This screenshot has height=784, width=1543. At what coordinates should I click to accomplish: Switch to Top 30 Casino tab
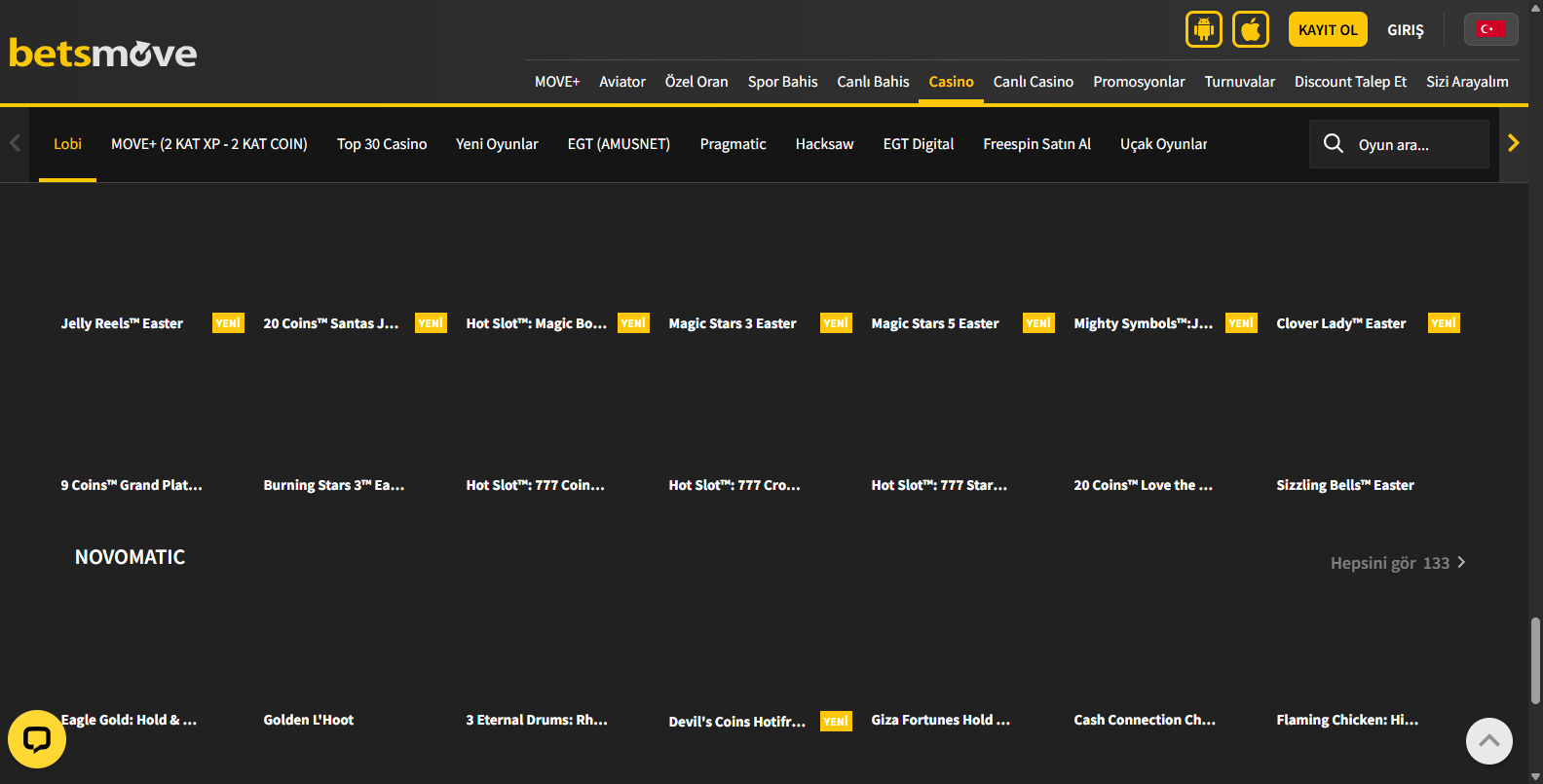(x=382, y=144)
